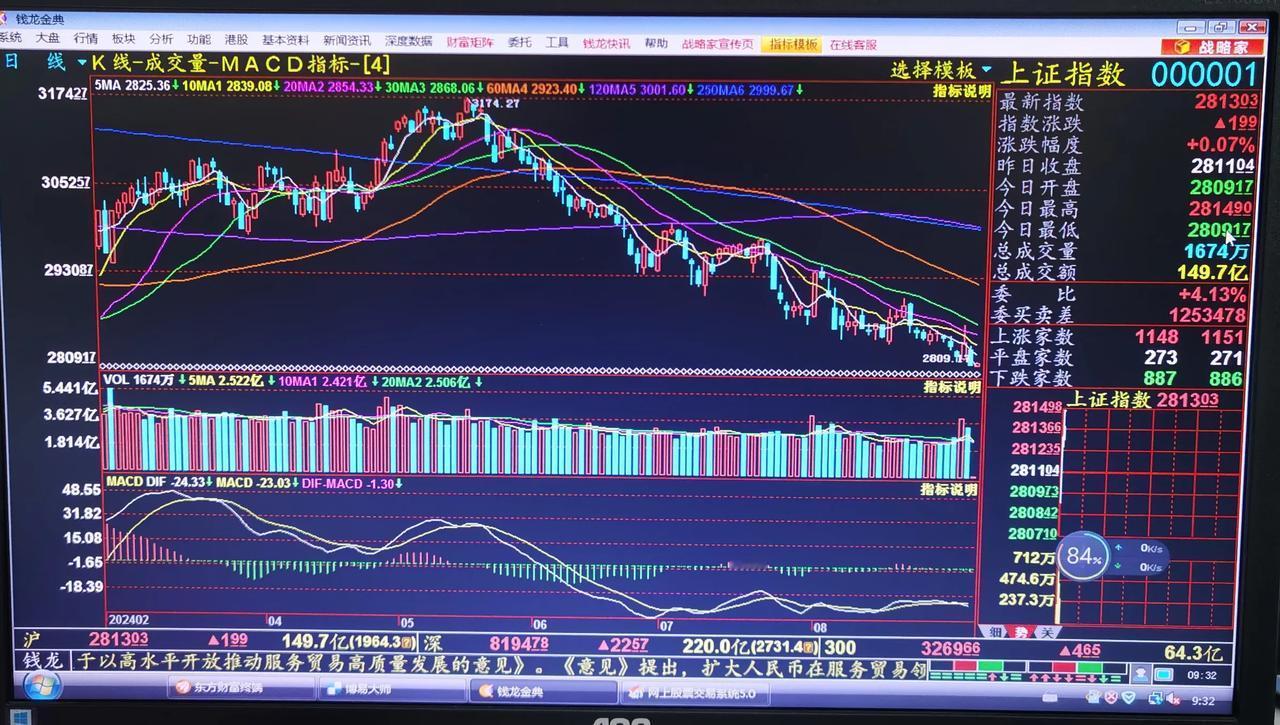Viewport: 1280px width, 725px height.
Task: Open the 新闻资讯 menu
Action: point(347,40)
